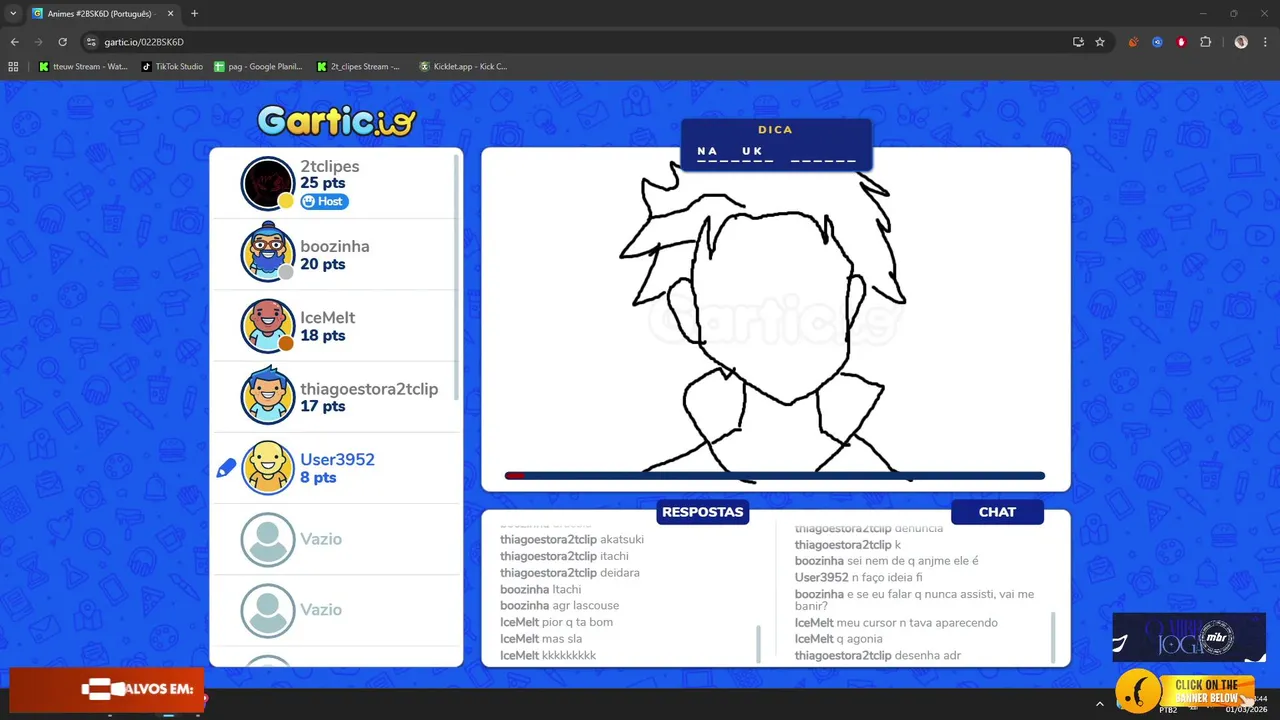Click the Gartic.io logo
The image size is (1280, 720).
336,121
